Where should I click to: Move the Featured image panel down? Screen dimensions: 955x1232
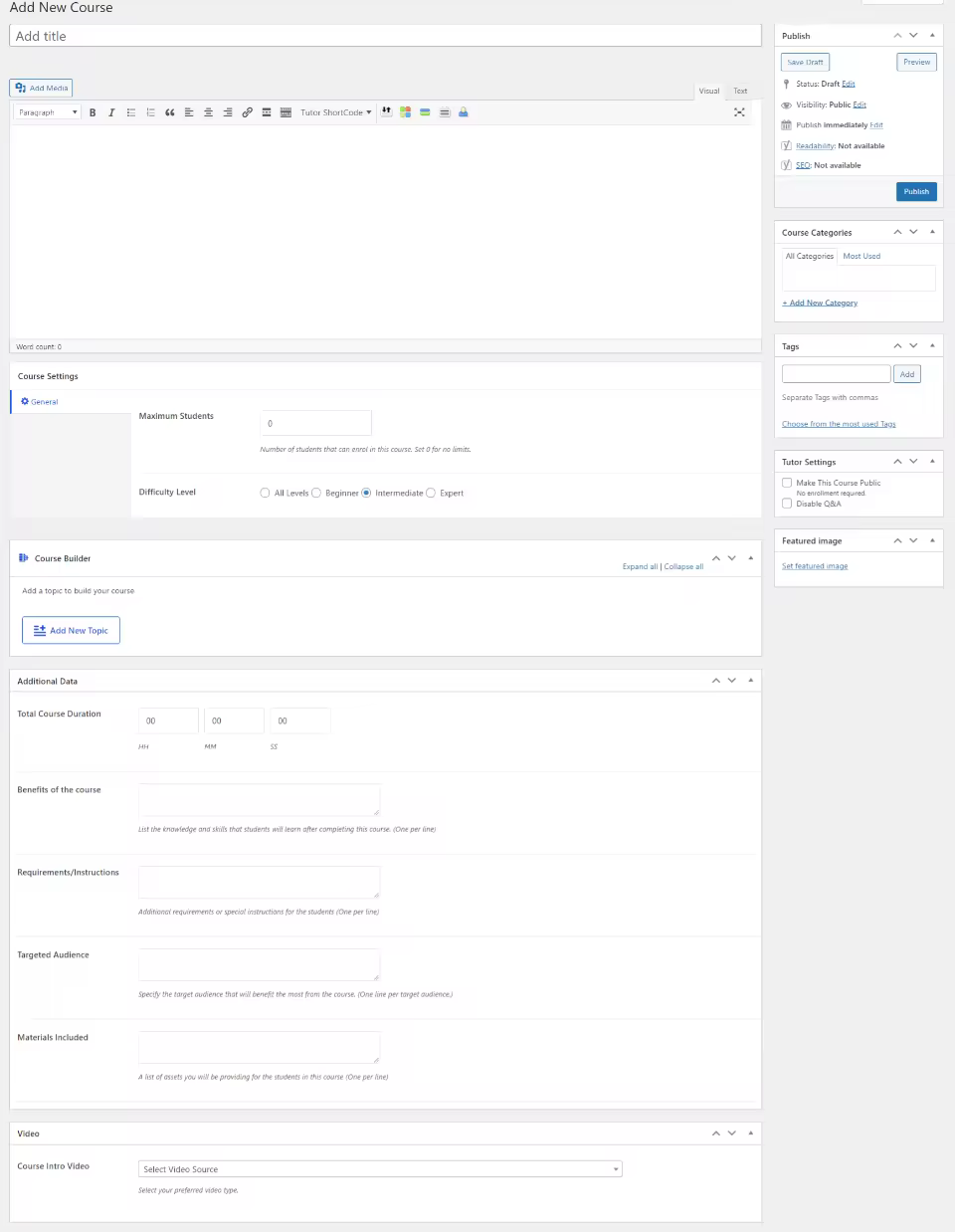(913, 540)
